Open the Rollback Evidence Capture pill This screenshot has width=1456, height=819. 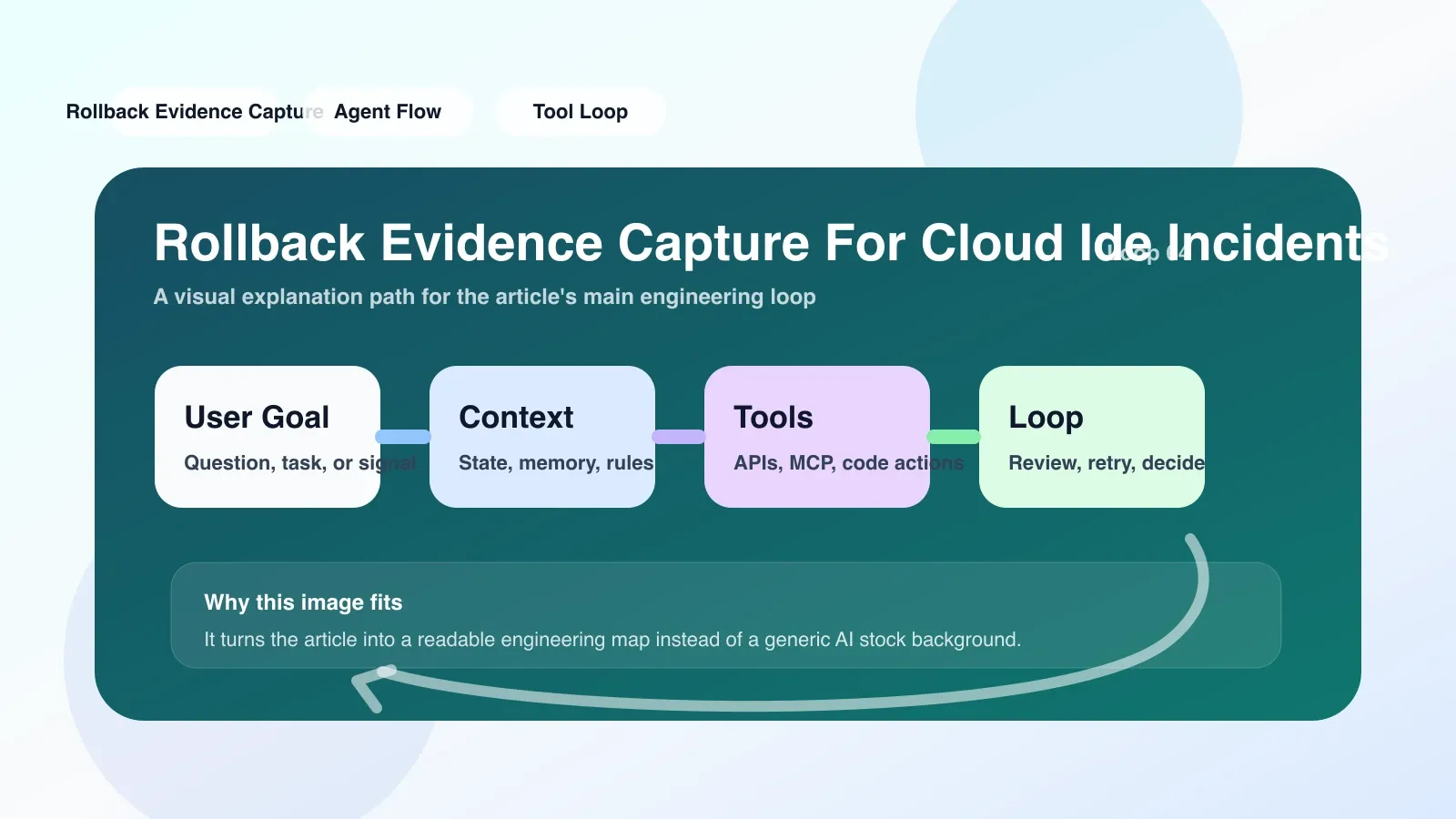(x=195, y=112)
